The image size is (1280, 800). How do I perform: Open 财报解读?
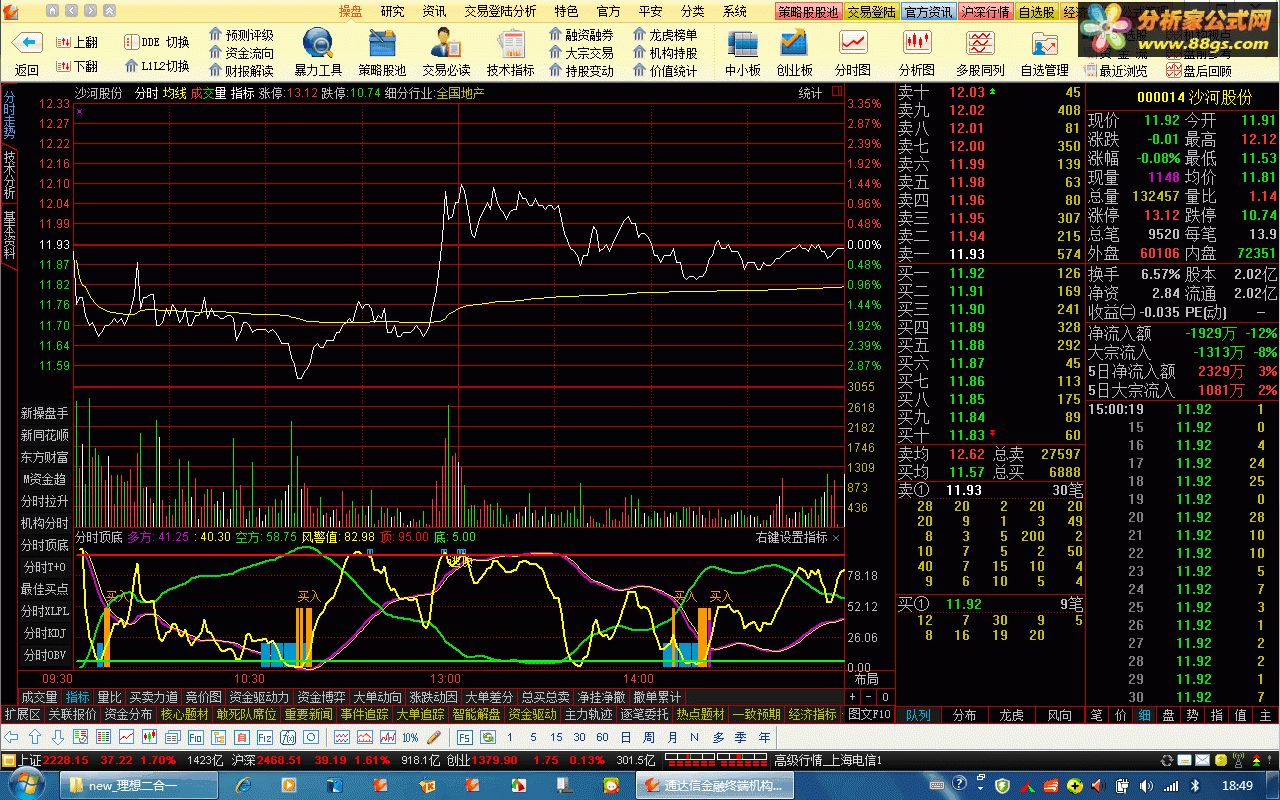[x=241, y=71]
